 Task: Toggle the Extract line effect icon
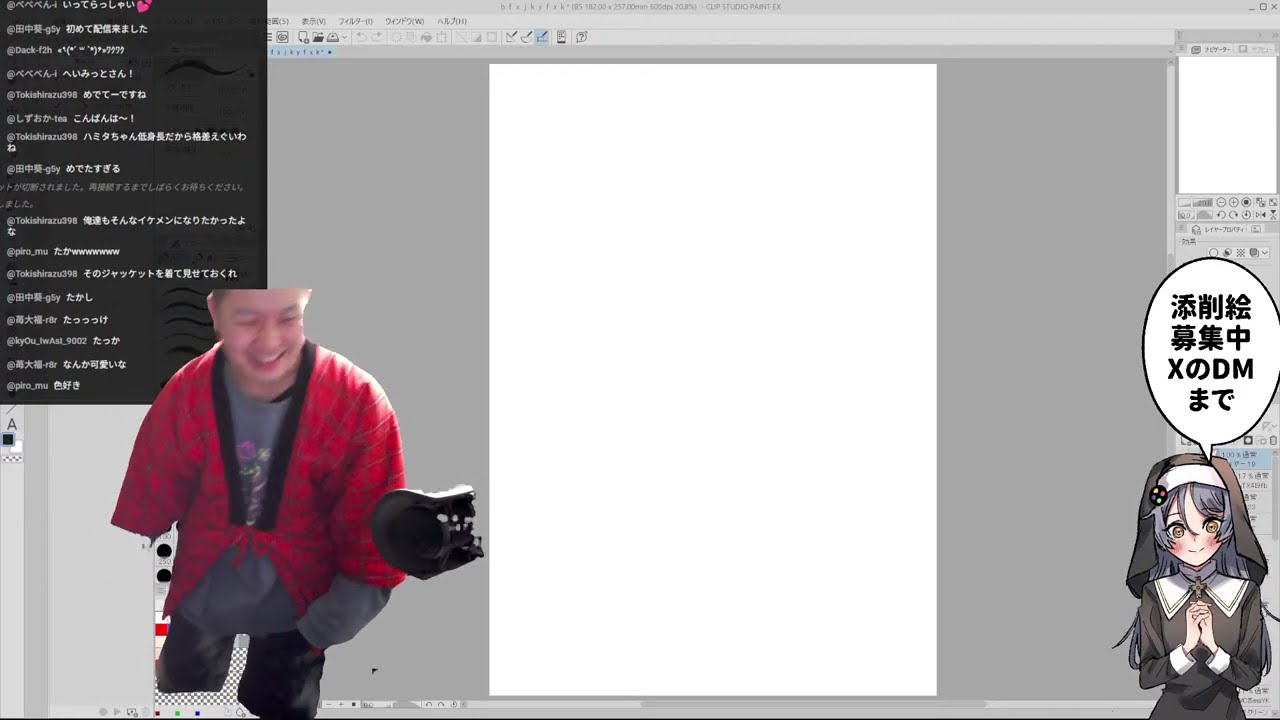click(x=1227, y=252)
